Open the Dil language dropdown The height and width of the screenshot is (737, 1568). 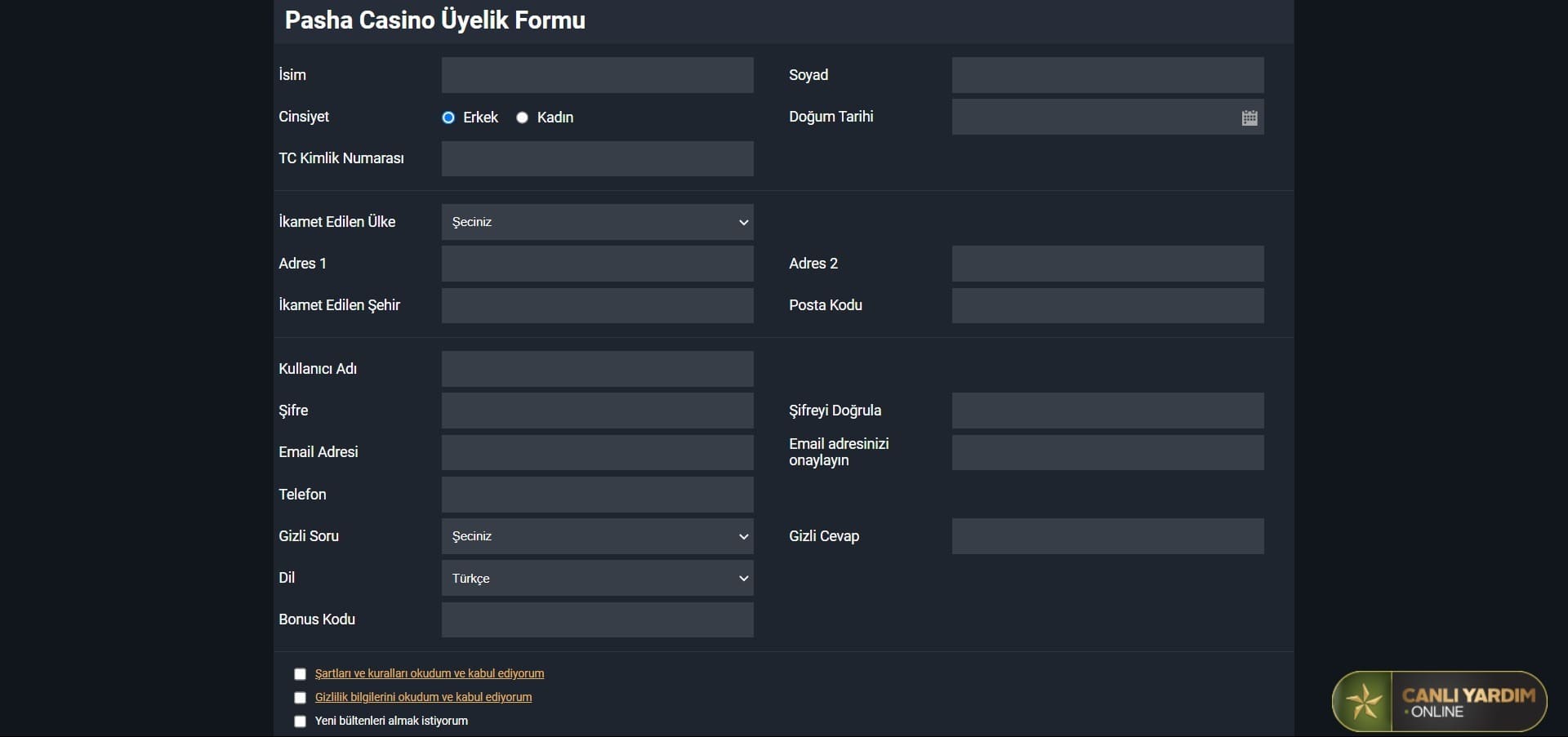pos(597,578)
